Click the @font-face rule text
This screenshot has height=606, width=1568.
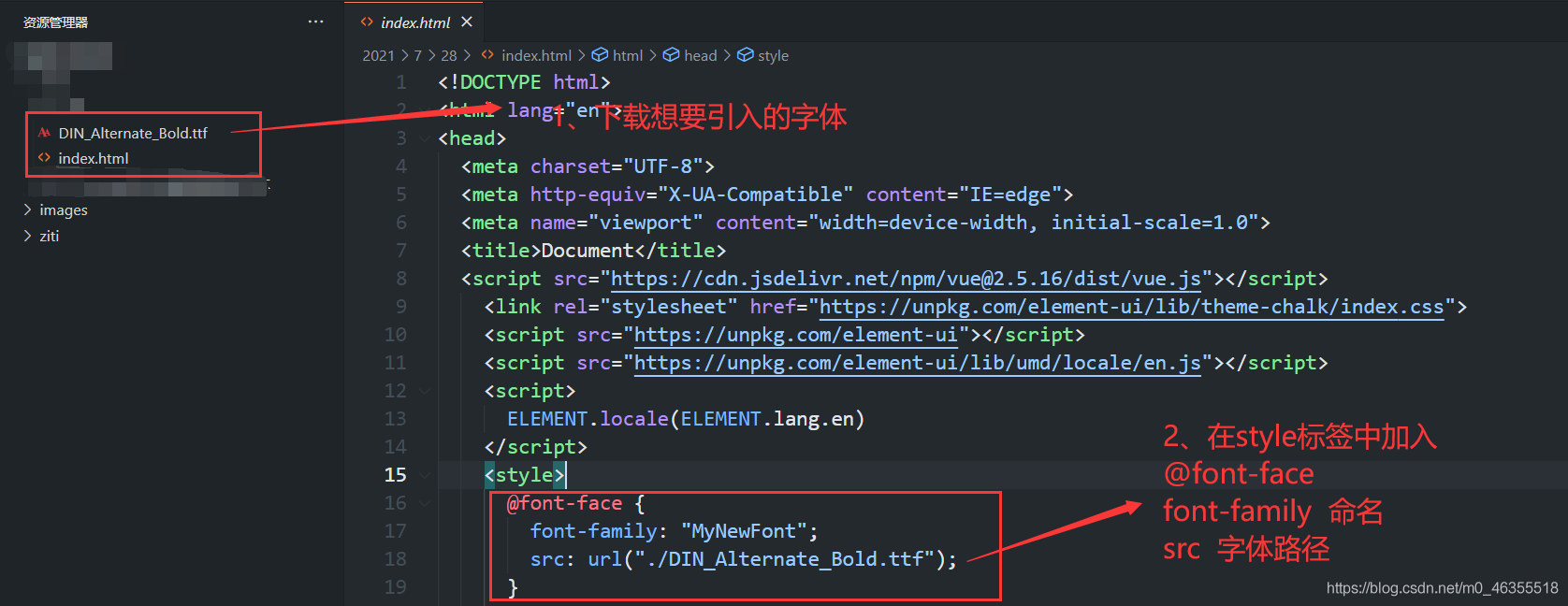pyautogui.click(x=564, y=503)
